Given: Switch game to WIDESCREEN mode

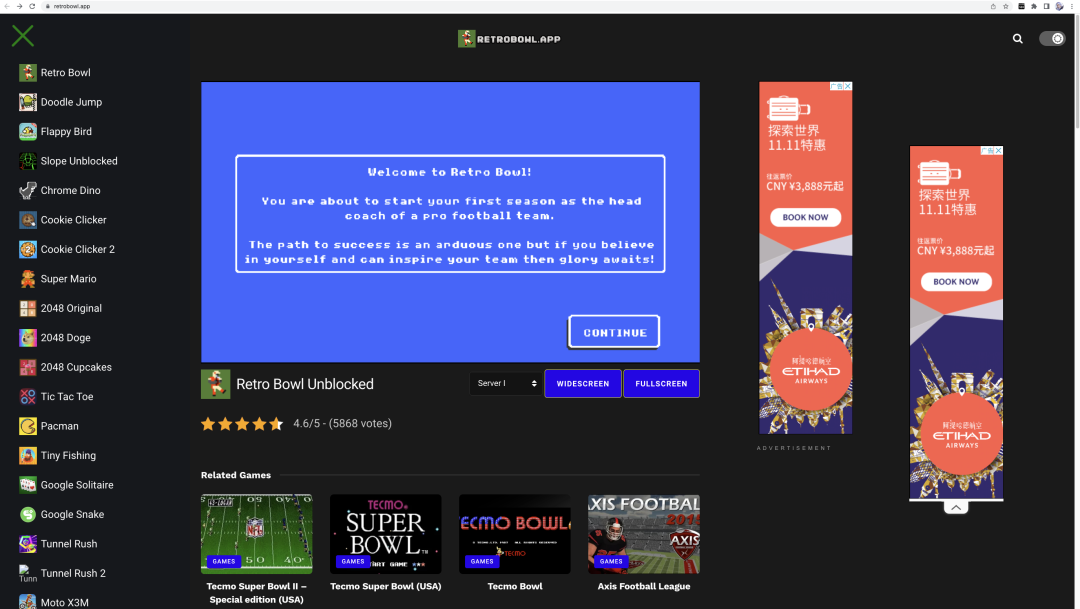Looking at the screenshot, I should point(583,384).
